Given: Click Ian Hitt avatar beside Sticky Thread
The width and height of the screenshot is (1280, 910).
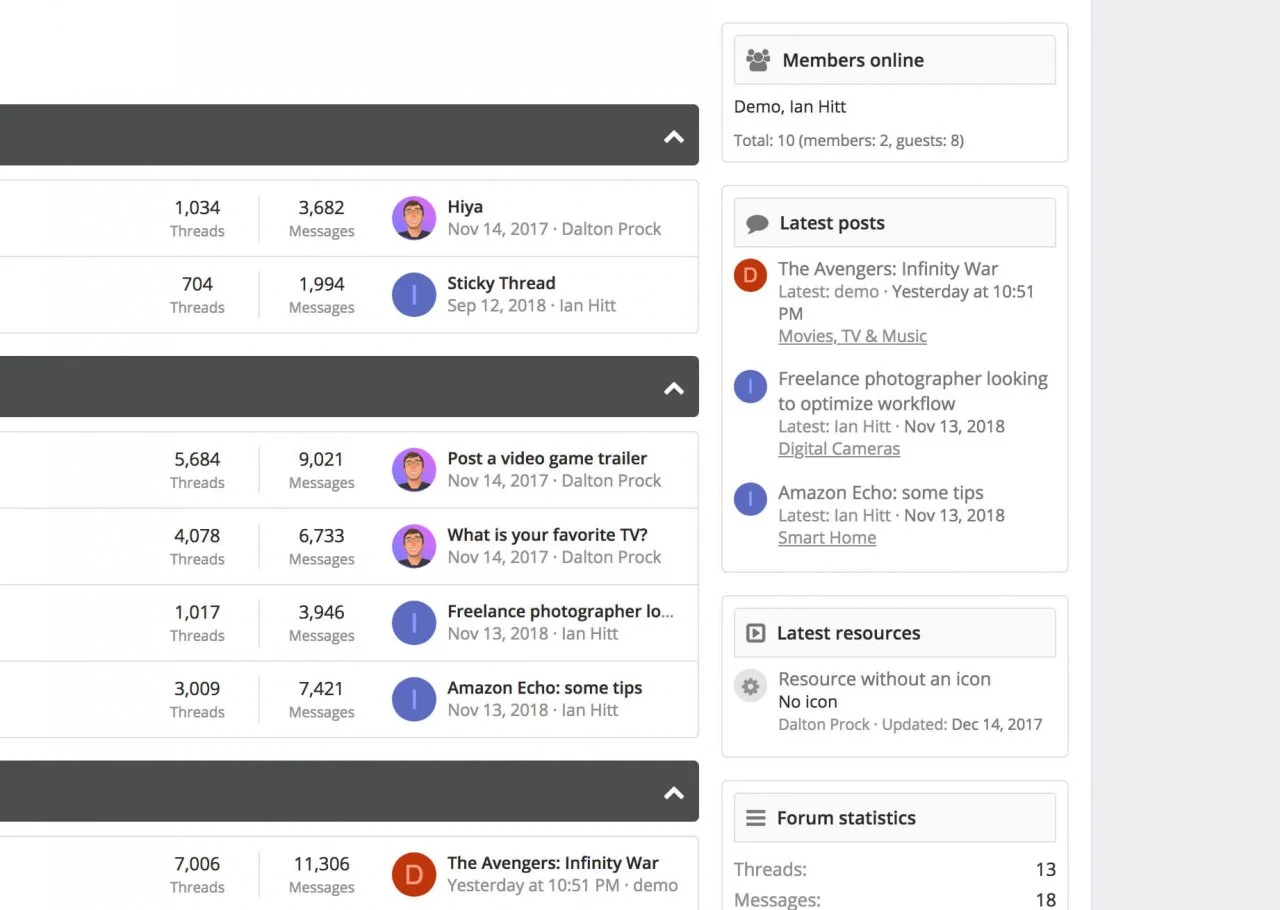Looking at the screenshot, I should [413, 295].
